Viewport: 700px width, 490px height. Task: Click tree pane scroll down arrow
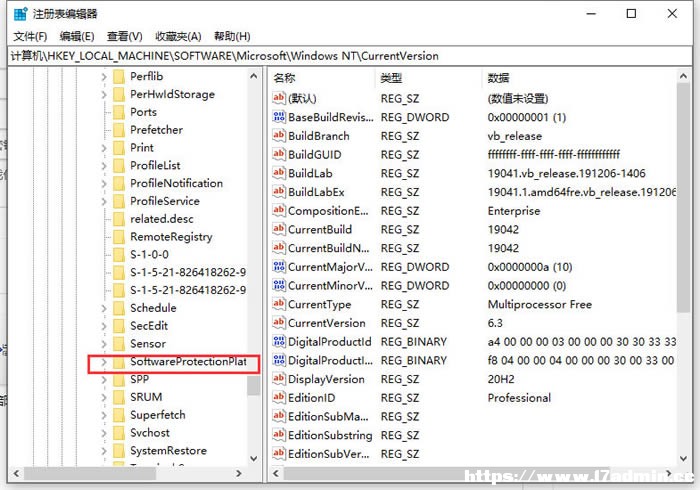tap(254, 458)
